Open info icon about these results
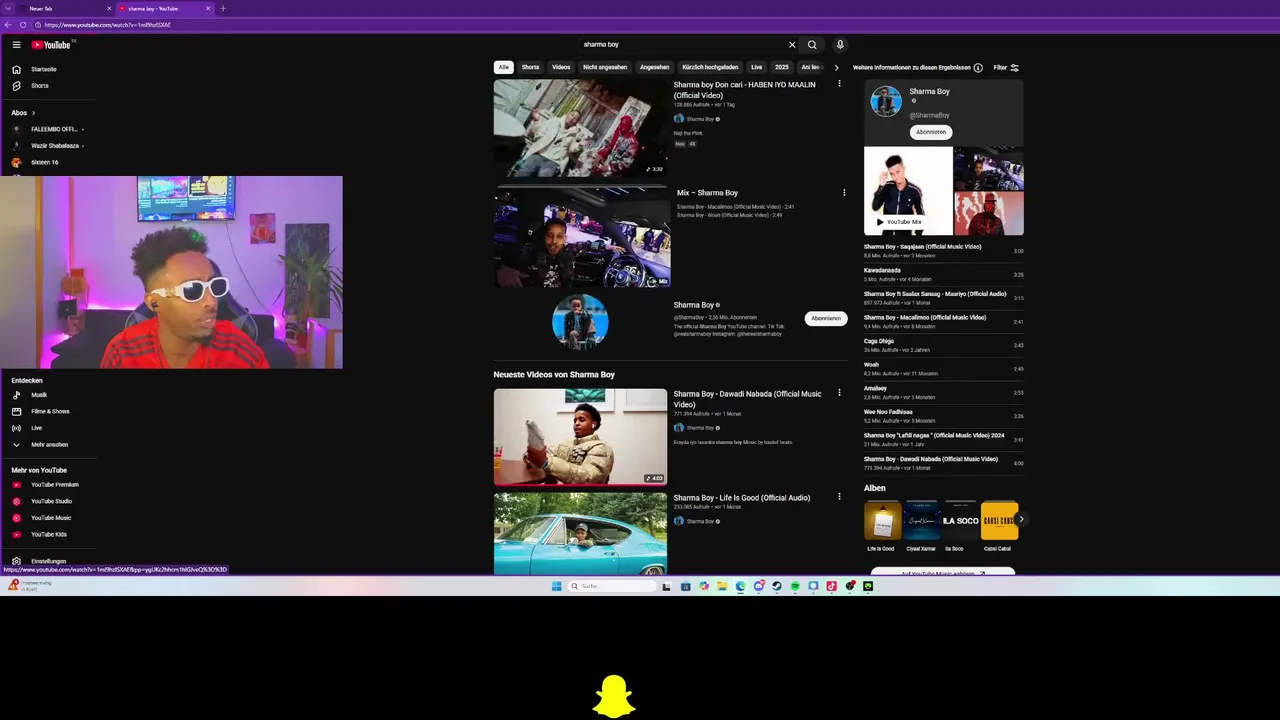 978,68
